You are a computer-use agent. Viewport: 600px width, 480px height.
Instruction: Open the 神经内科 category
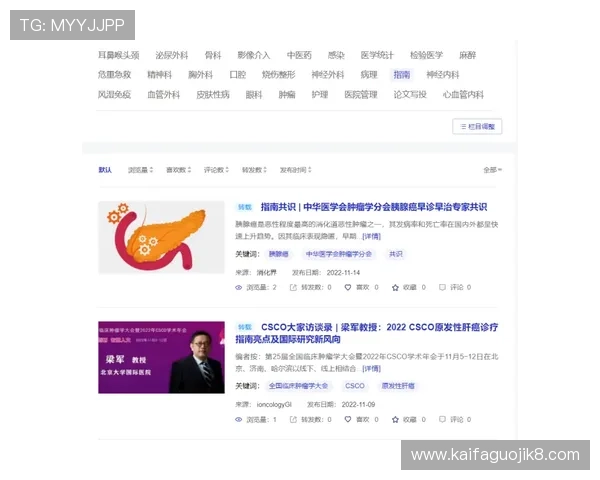[x=443, y=75]
